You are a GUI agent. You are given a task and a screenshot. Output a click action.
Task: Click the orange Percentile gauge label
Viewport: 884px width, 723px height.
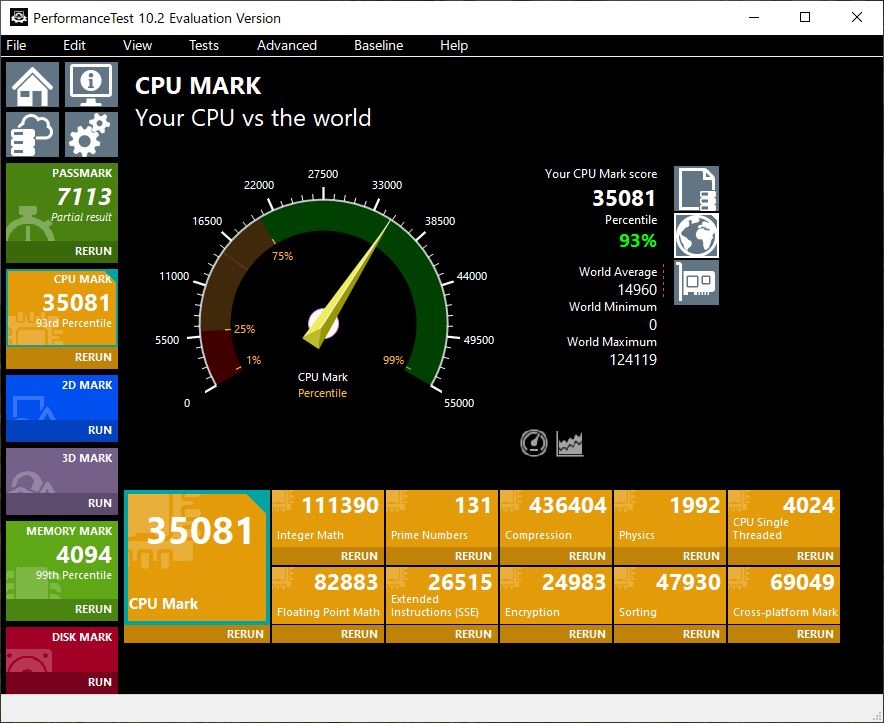(322, 393)
